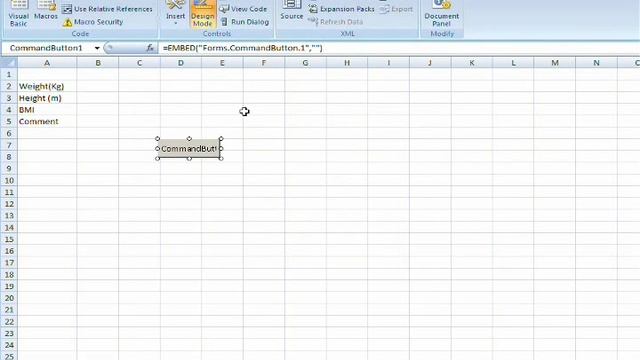Select row 6 header
Image resolution: width=640 pixels, height=360 pixels.
(x=9, y=133)
